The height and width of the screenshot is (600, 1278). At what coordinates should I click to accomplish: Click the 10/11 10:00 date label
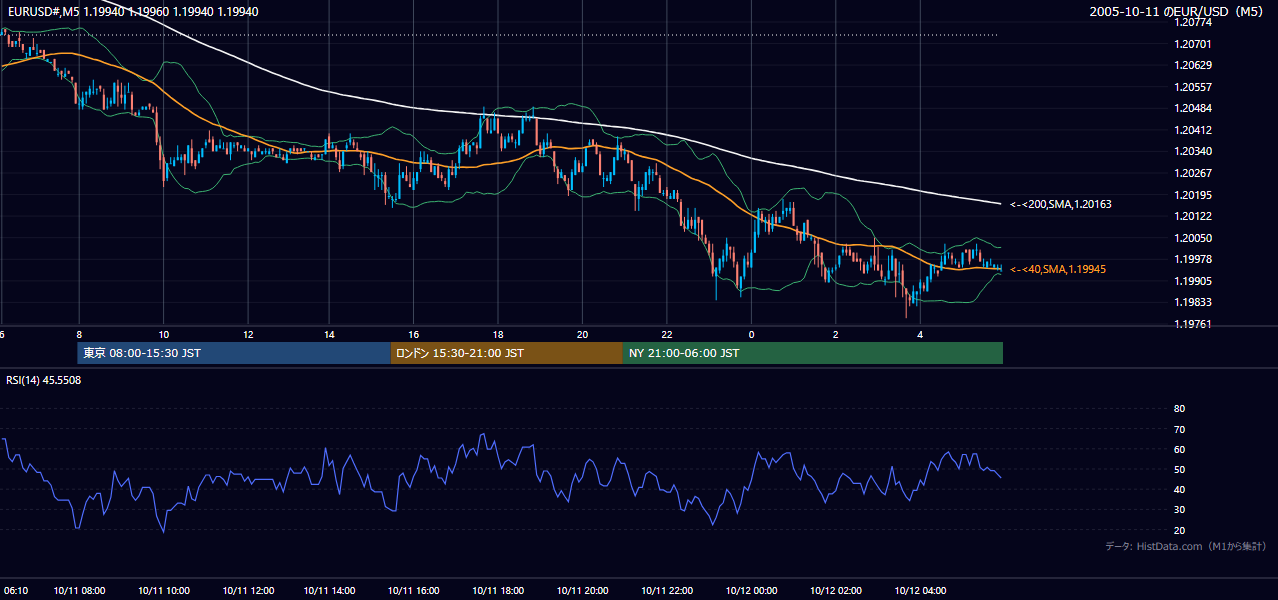point(164,590)
